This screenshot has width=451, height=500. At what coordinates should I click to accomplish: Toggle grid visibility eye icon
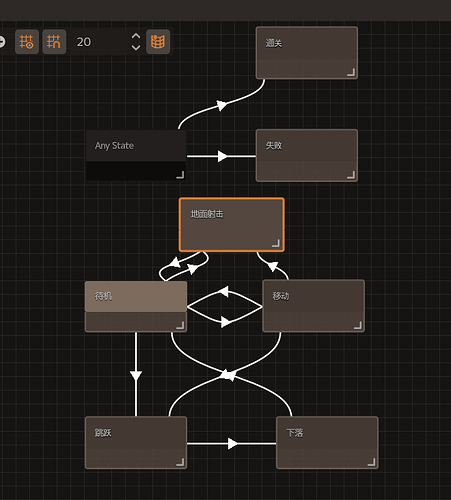click(27, 42)
